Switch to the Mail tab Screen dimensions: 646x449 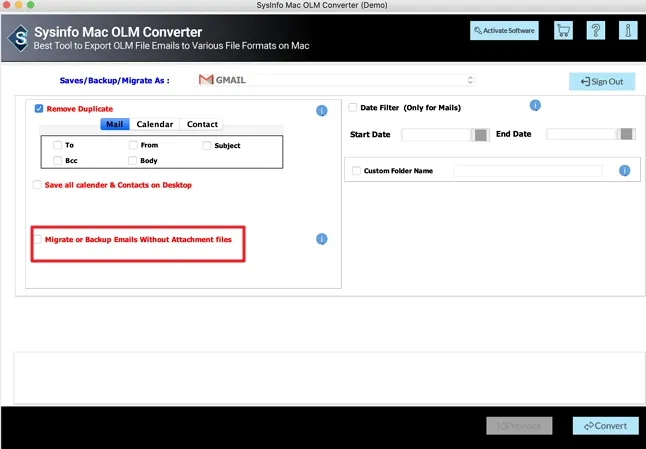pyautogui.click(x=115, y=124)
